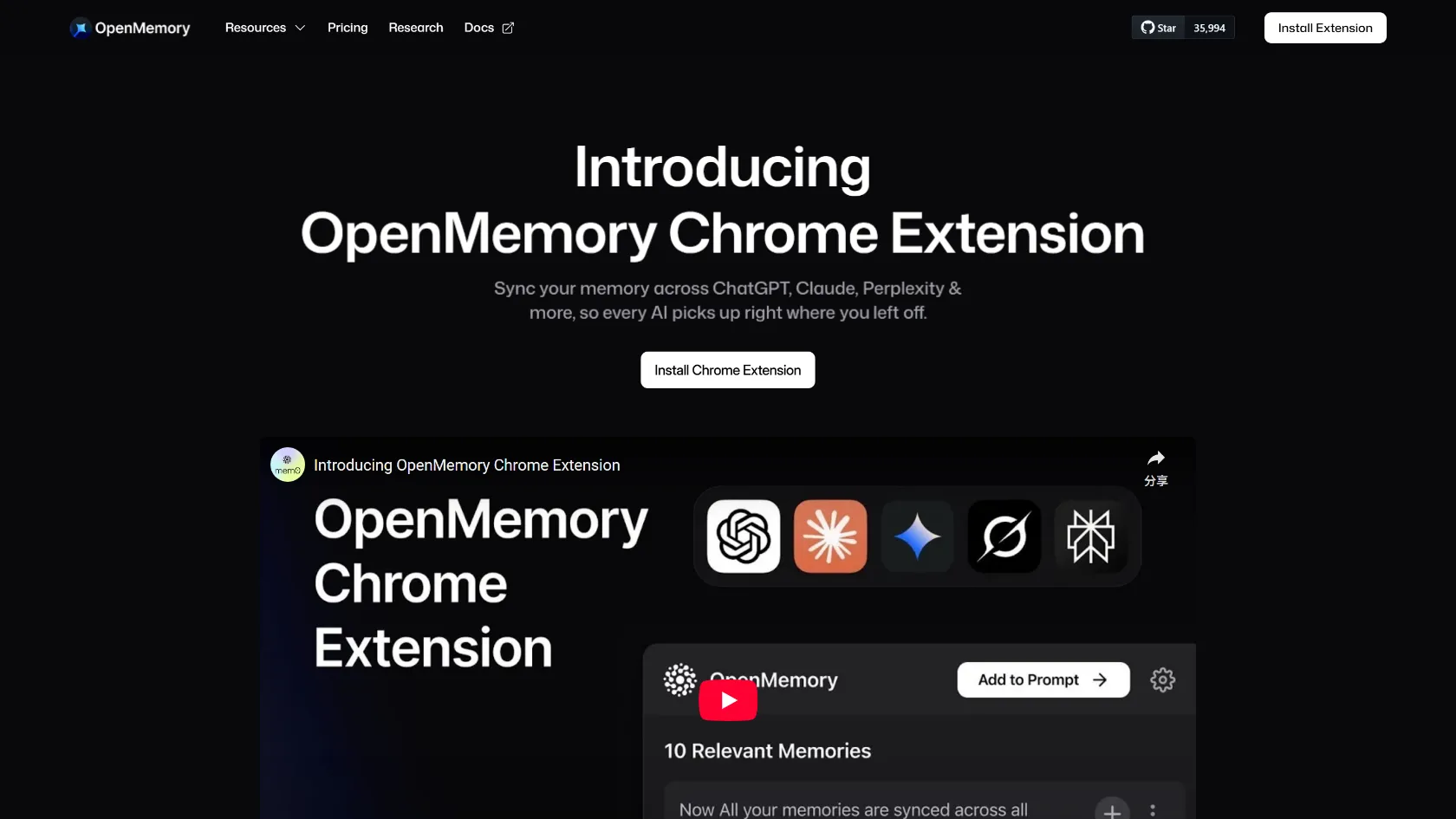Image resolution: width=1456 pixels, height=819 pixels.
Task: Click the Add to Prompt button
Action: coord(1043,680)
